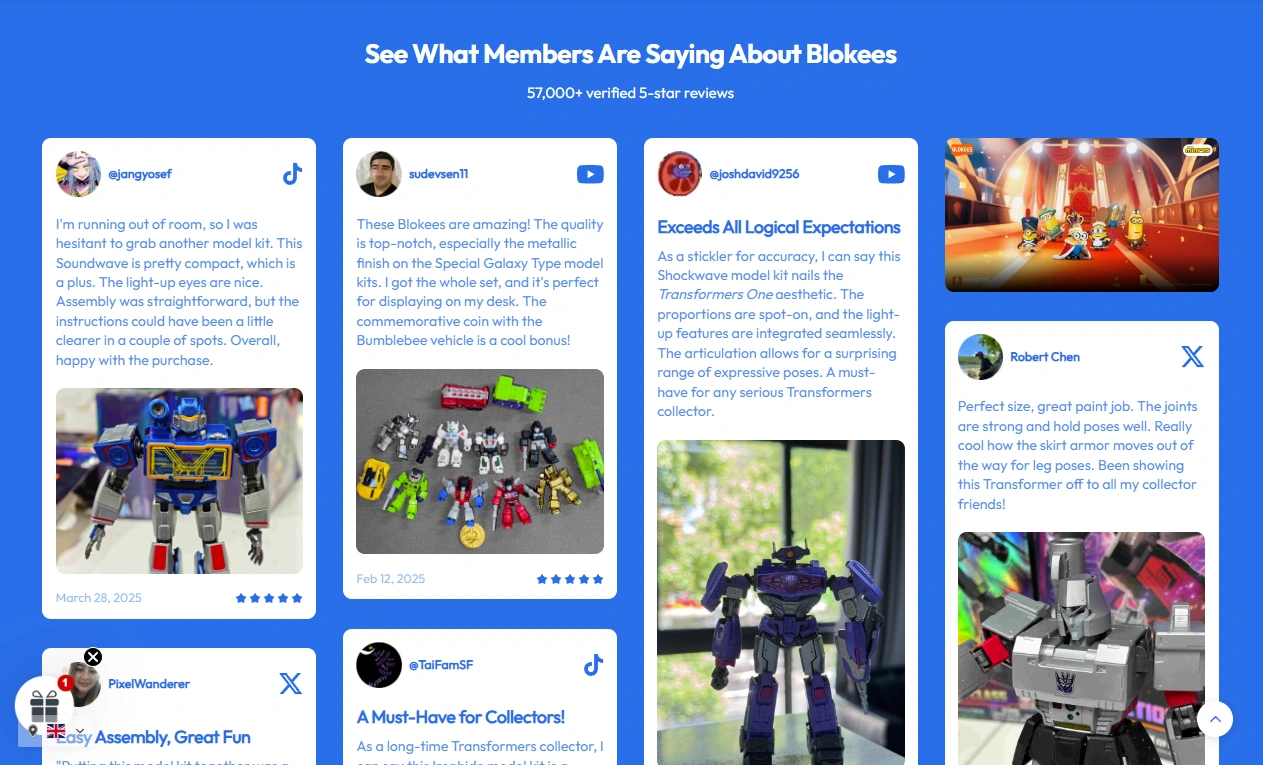1263x765 pixels.
Task: Click YouTube icon on sudevsen11 review
Action: point(590,174)
